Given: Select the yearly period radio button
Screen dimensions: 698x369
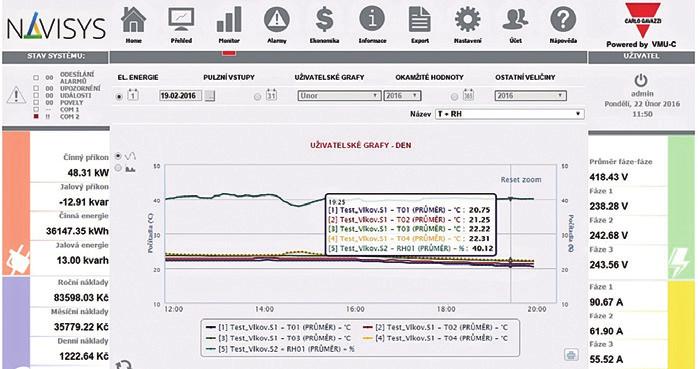Looking at the screenshot, I should pos(454,97).
